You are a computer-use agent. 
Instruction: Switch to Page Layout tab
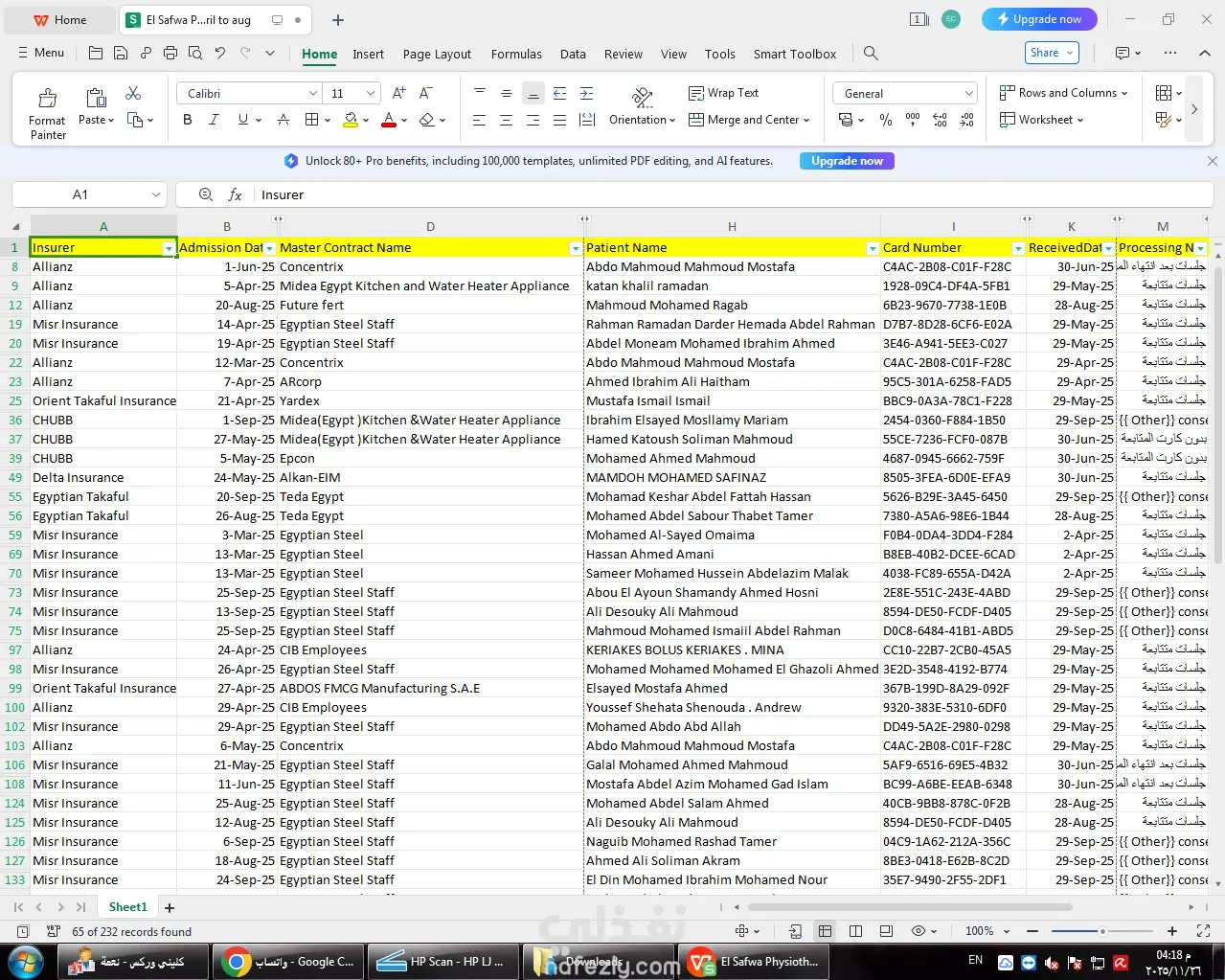pos(437,54)
